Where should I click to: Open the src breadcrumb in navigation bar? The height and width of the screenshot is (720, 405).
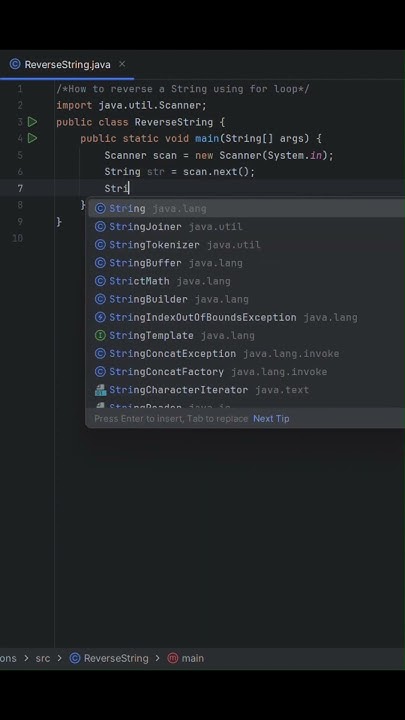[x=43, y=658]
